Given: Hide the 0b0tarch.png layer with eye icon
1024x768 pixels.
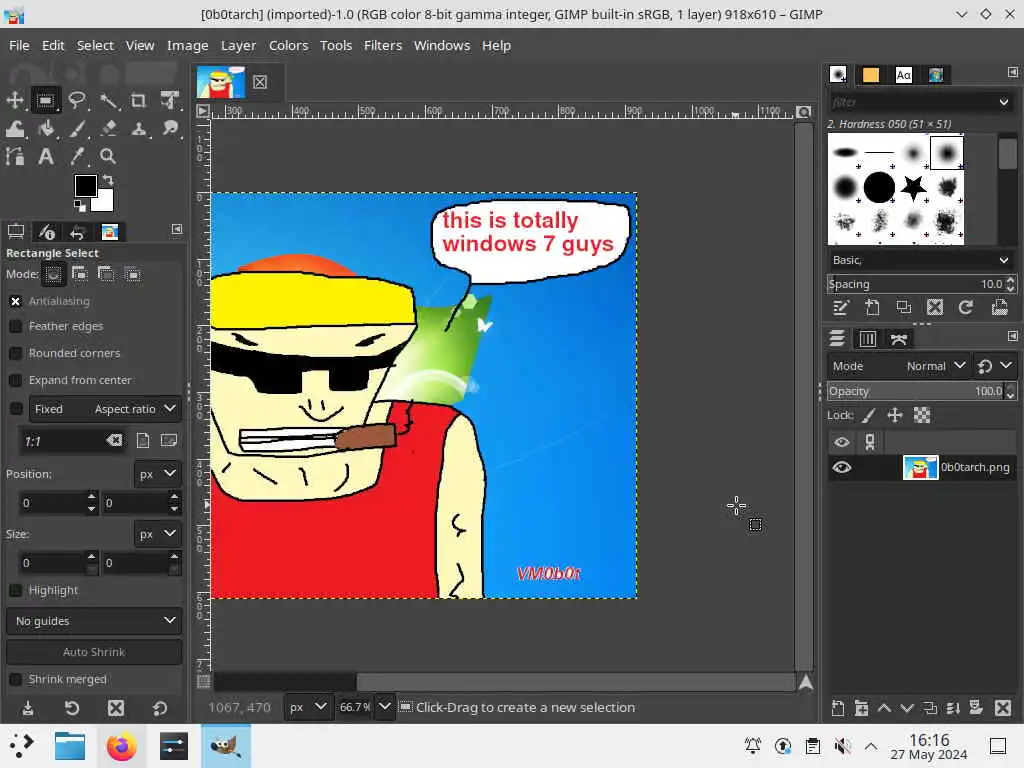Looking at the screenshot, I should point(842,467).
